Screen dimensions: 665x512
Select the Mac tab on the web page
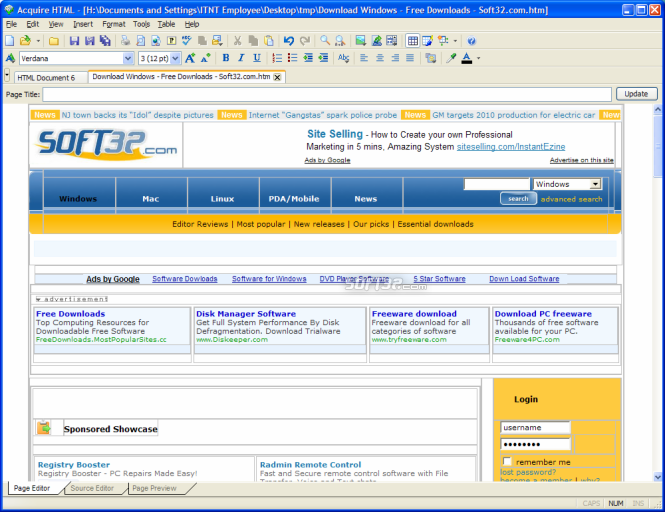coord(151,199)
